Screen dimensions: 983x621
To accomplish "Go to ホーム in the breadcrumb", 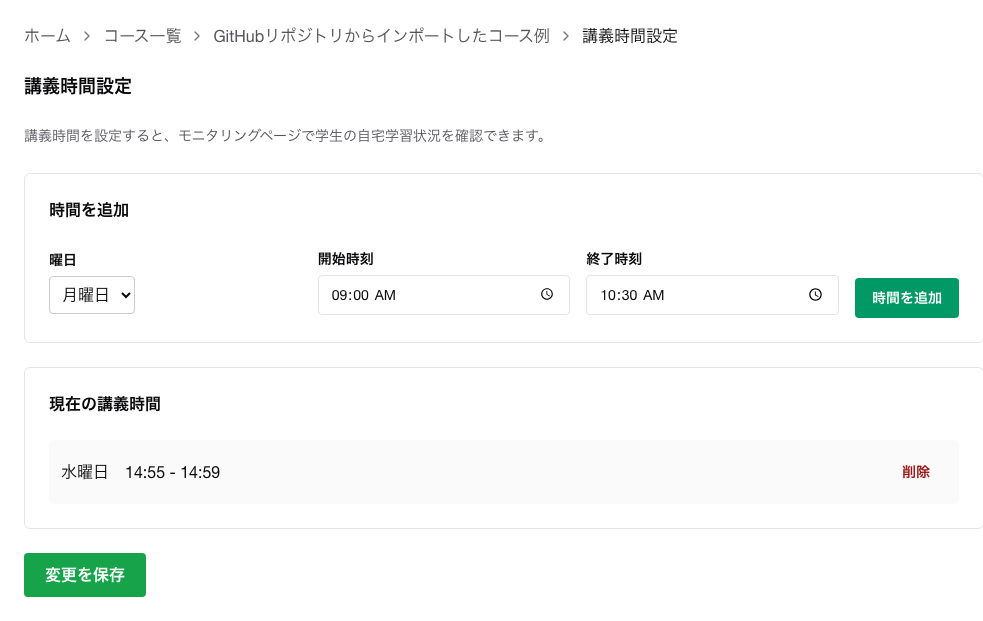I will 47,36.
